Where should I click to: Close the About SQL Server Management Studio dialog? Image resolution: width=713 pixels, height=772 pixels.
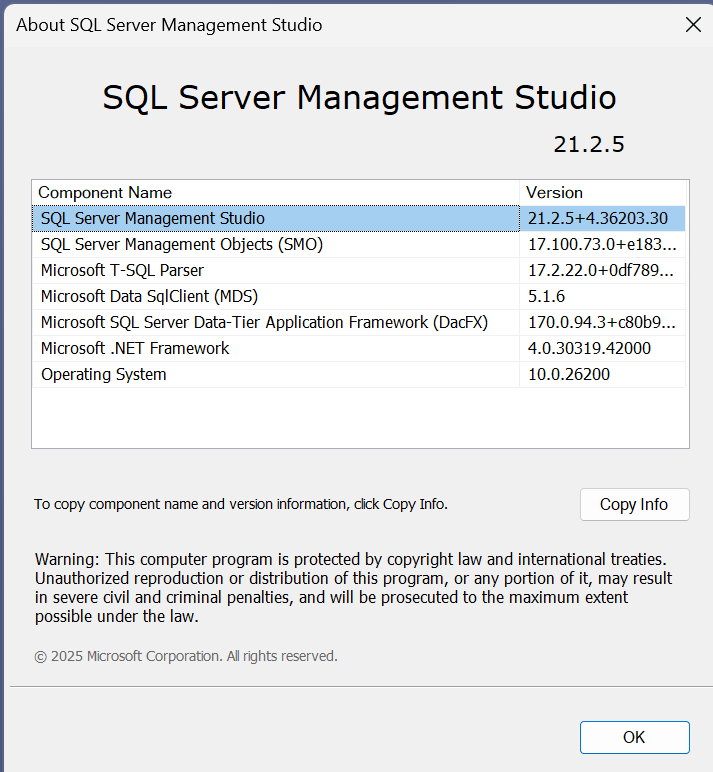(x=693, y=24)
